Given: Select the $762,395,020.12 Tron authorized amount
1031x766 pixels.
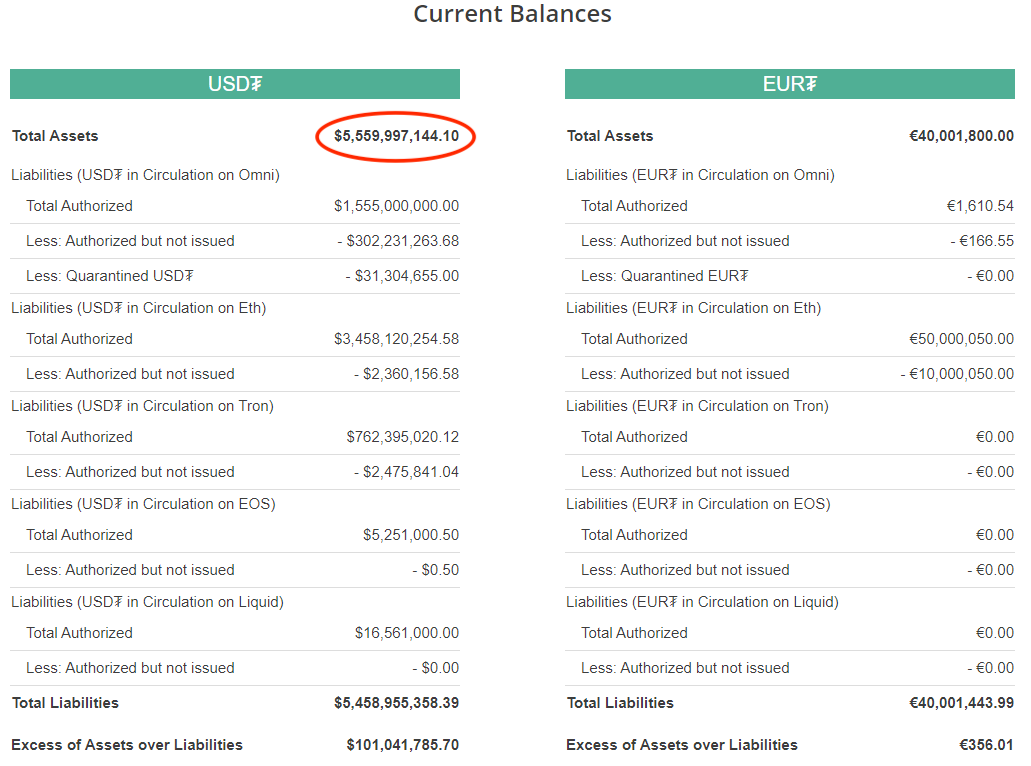Looking at the screenshot, I should click(402, 437).
